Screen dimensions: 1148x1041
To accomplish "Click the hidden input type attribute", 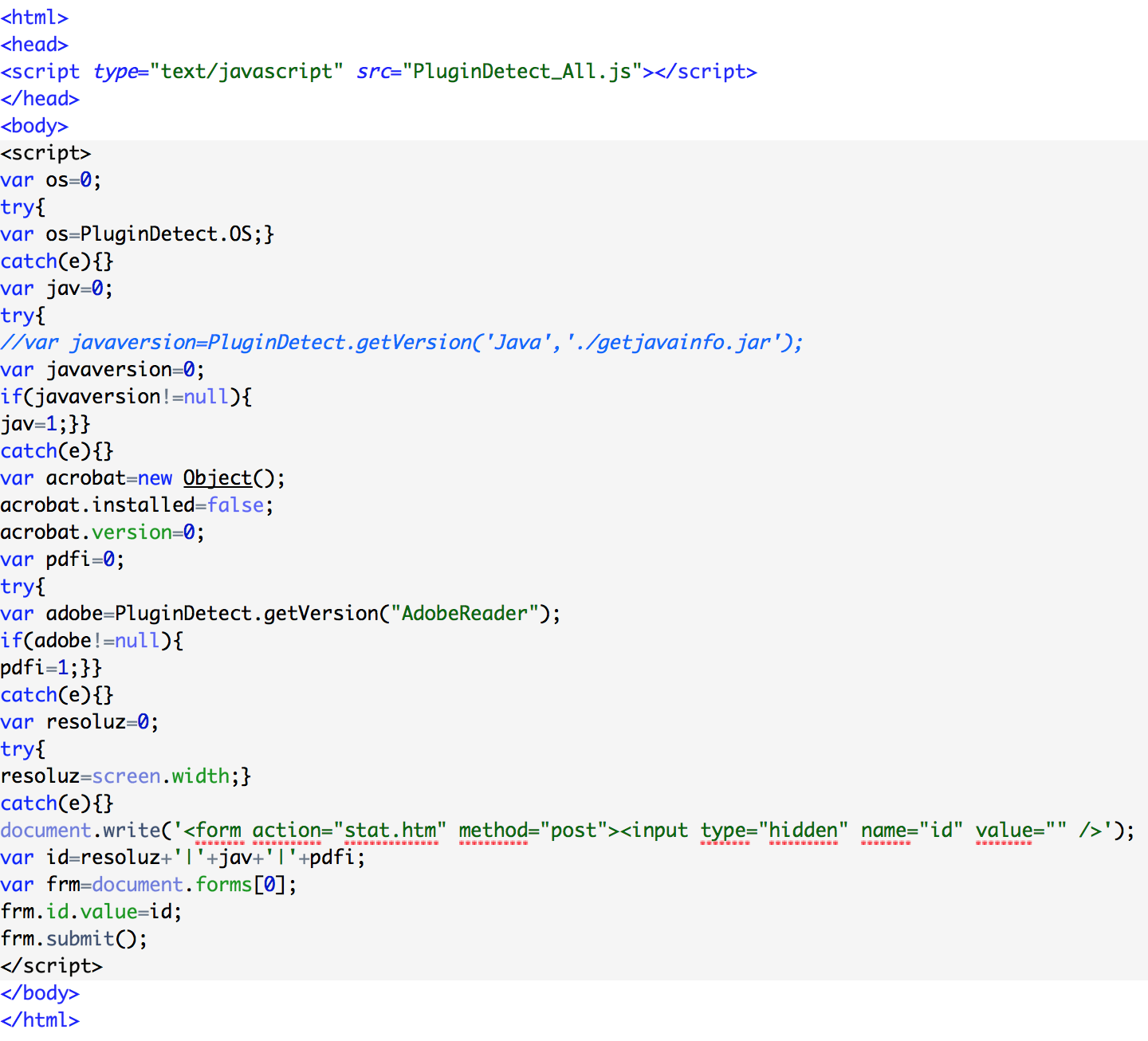I will click(x=769, y=830).
